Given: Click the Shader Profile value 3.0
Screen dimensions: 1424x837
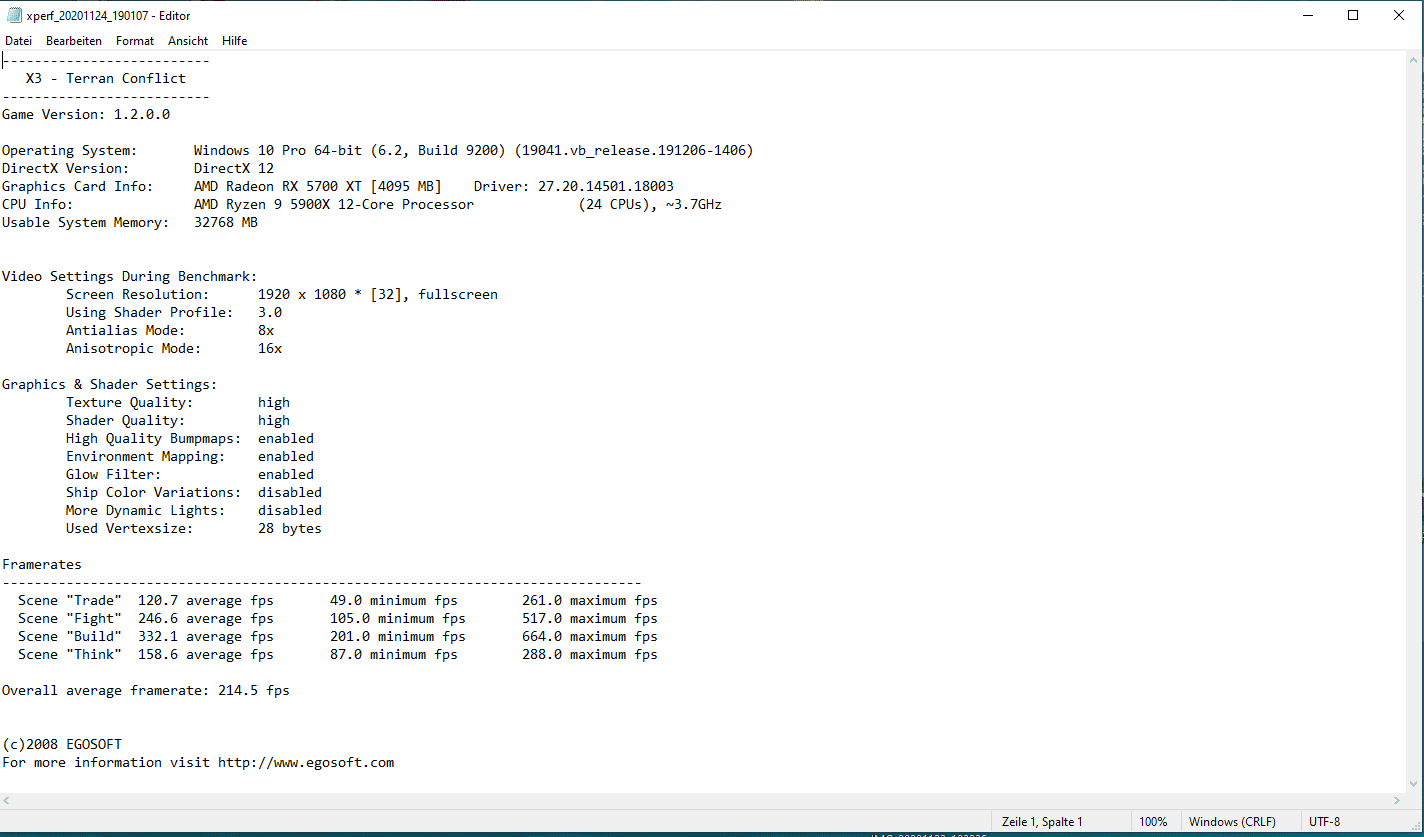Looking at the screenshot, I should (270, 312).
